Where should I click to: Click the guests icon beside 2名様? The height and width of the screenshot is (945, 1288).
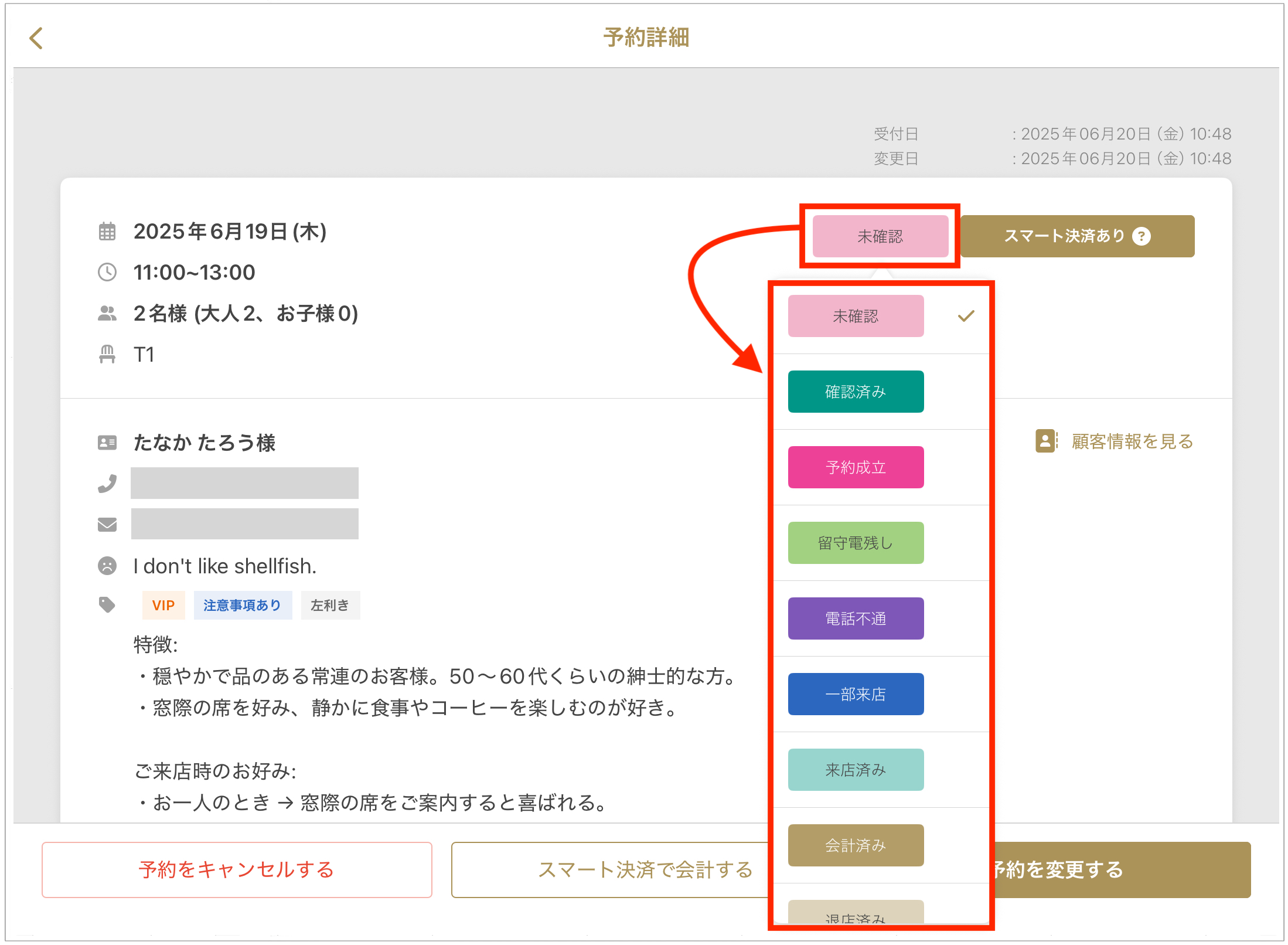pos(107,314)
